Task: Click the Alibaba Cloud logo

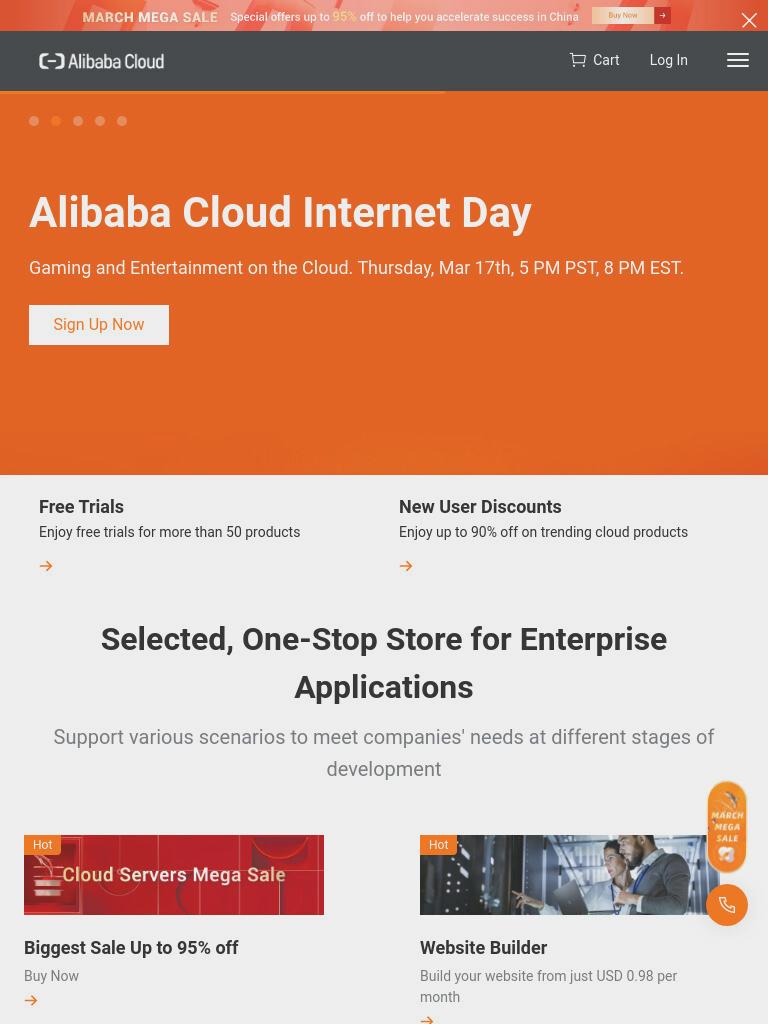Action: [101, 61]
